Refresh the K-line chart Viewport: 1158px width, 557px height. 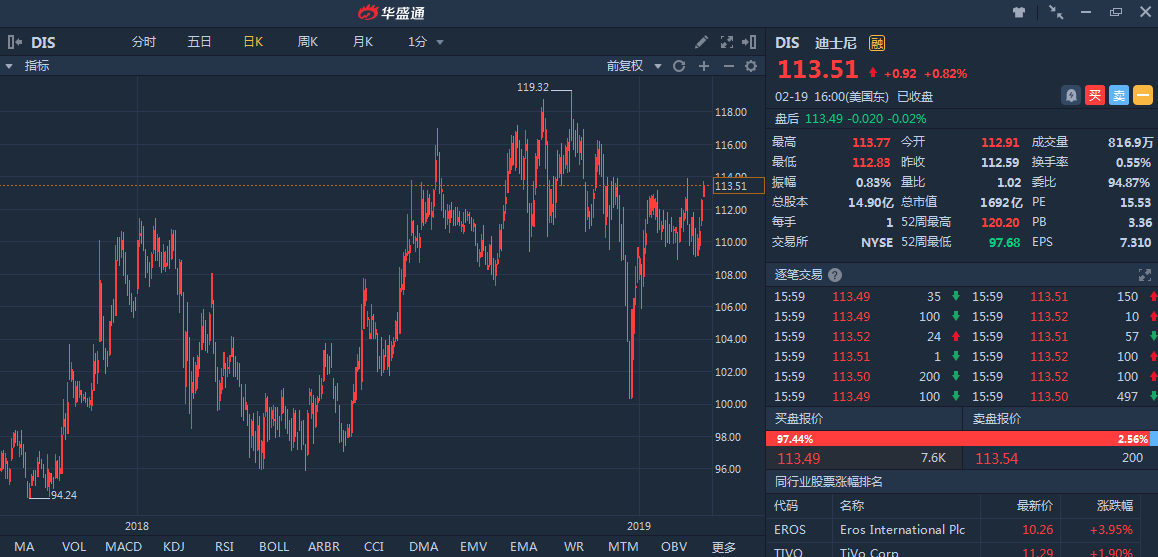coord(679,66)
